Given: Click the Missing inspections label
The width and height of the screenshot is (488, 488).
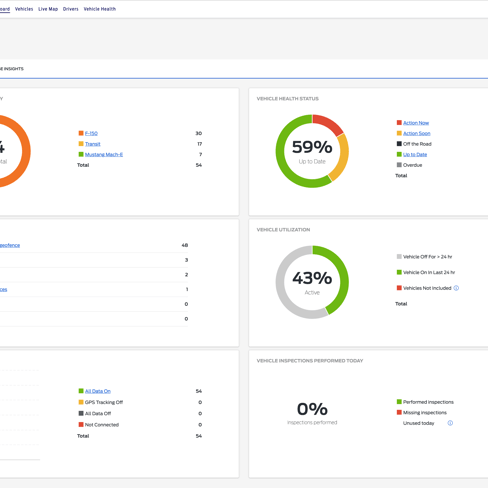Looking at the screenshot, I should [425, 413].
